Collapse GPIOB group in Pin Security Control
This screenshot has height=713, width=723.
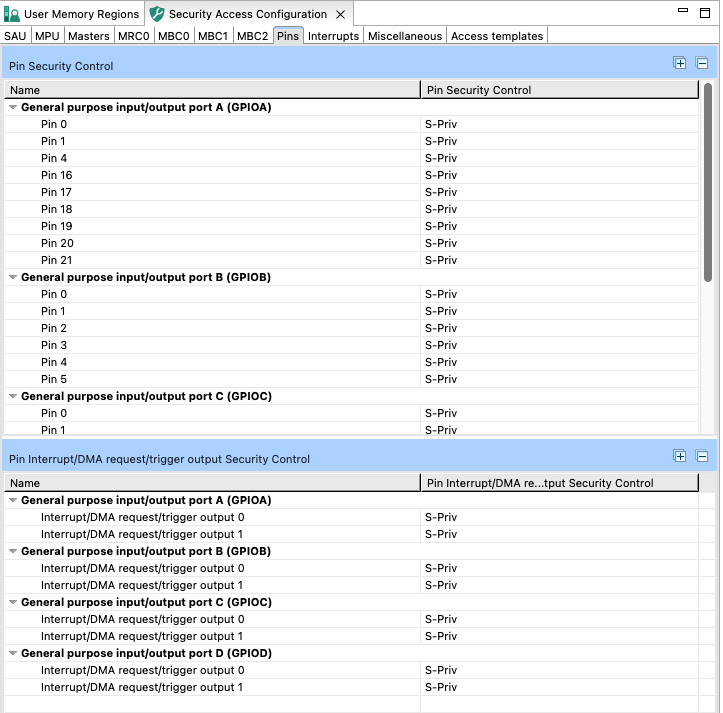[13, 277]
